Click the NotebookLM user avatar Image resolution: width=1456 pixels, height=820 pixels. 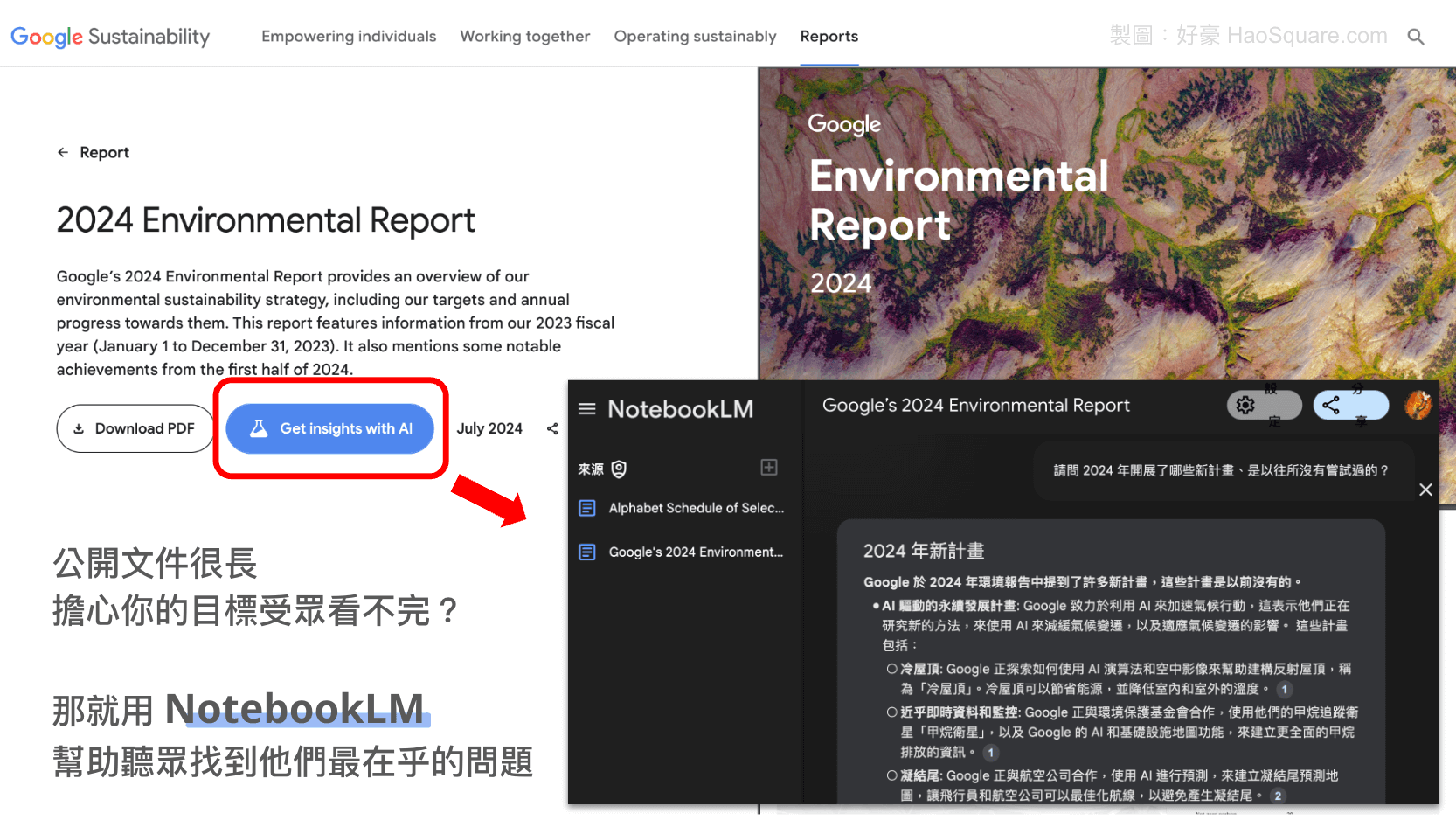click(1418, 405)
